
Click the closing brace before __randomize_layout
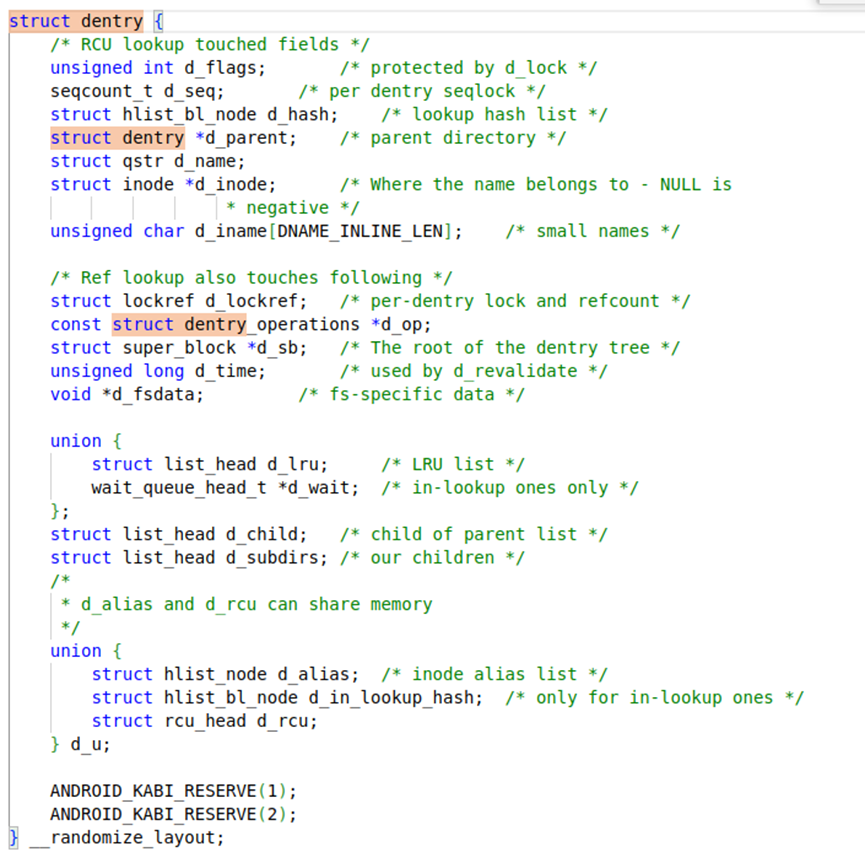pos(14,838)
